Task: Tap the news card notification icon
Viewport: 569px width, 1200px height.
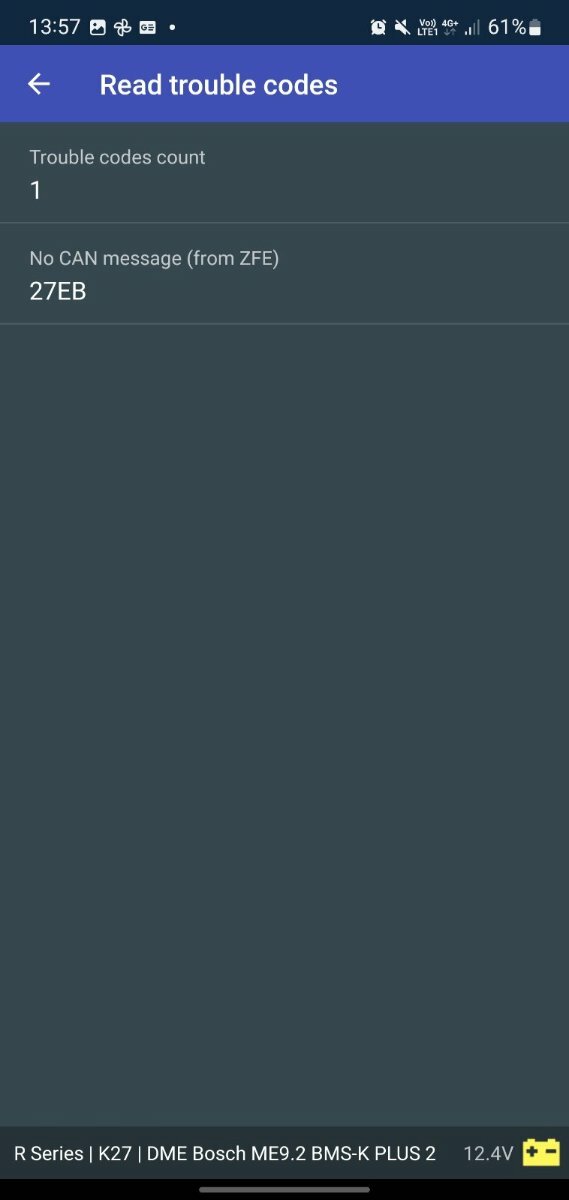Action: tap(148, 27)
